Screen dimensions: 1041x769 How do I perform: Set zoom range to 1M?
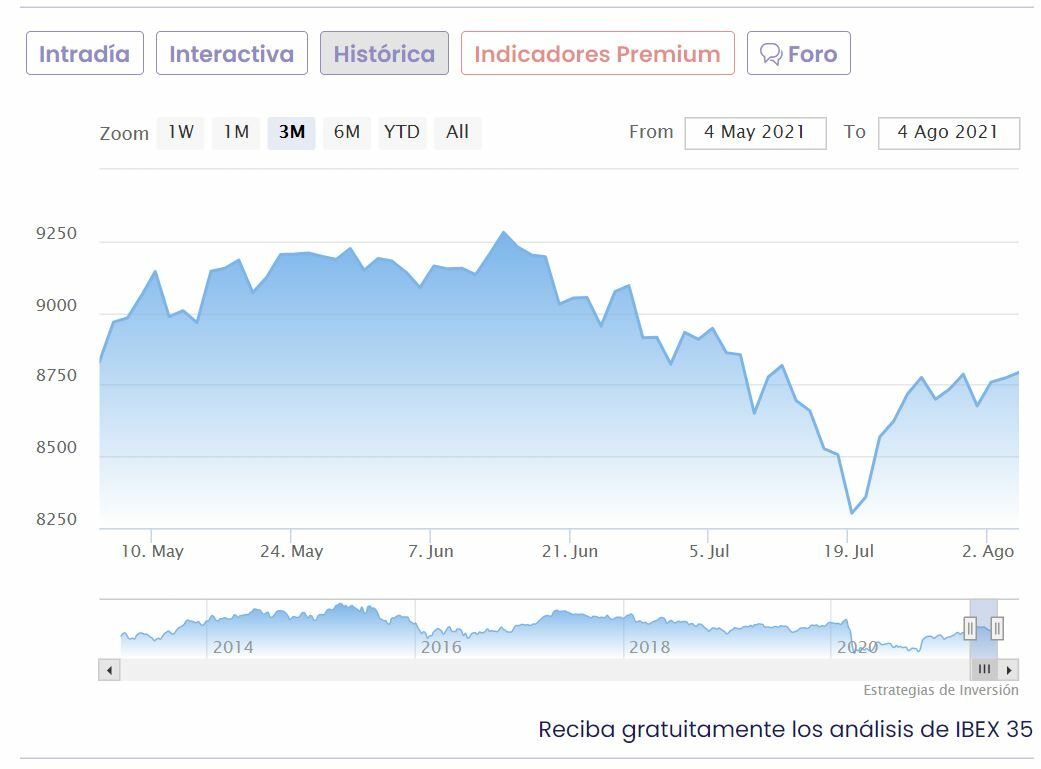point(236,132)
